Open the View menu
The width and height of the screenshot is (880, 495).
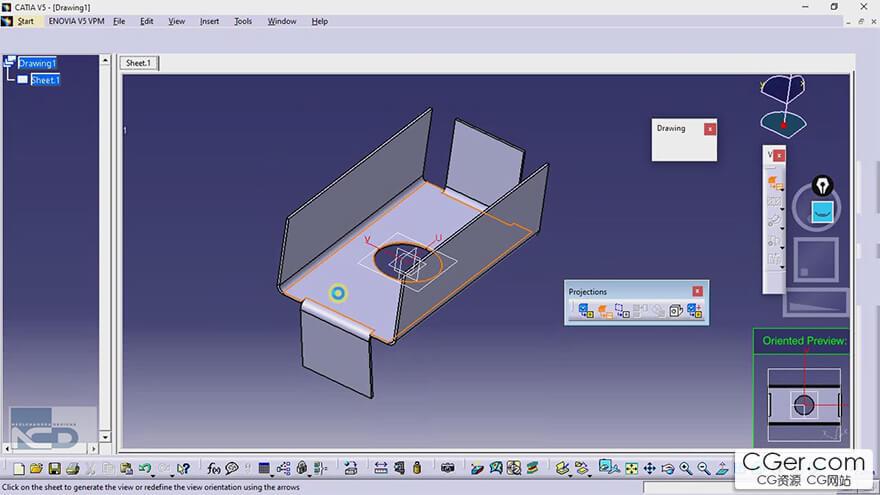[x=176, y=21]
